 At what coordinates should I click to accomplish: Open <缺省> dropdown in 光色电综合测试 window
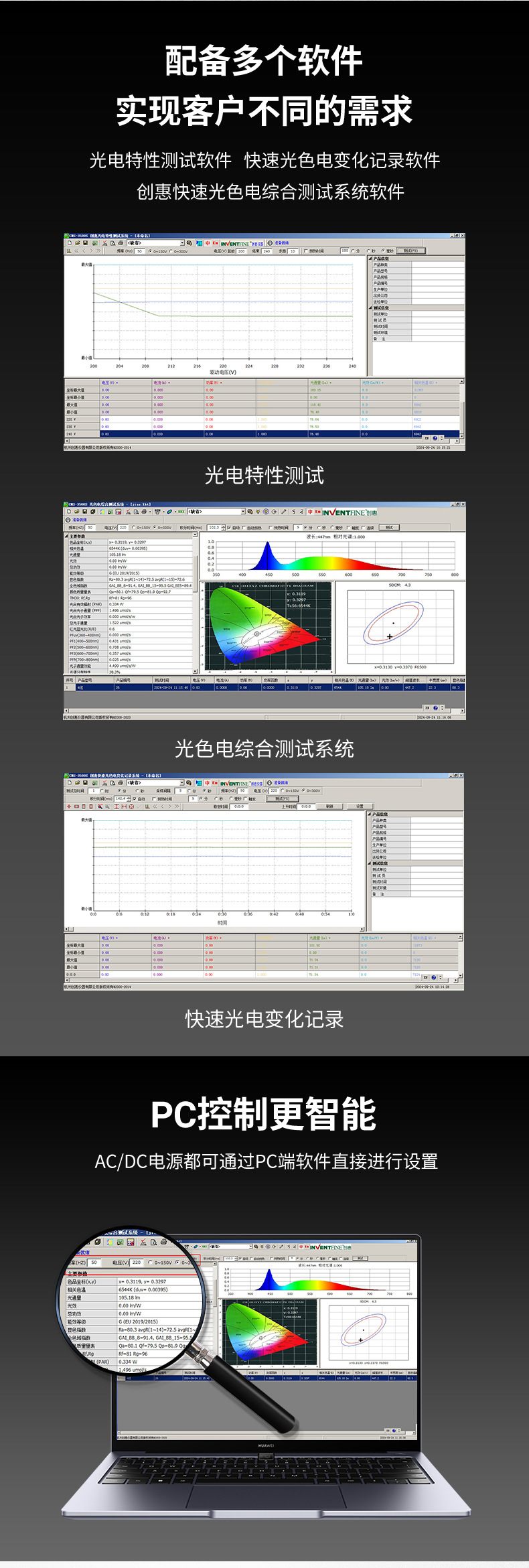tap(216, 511)
